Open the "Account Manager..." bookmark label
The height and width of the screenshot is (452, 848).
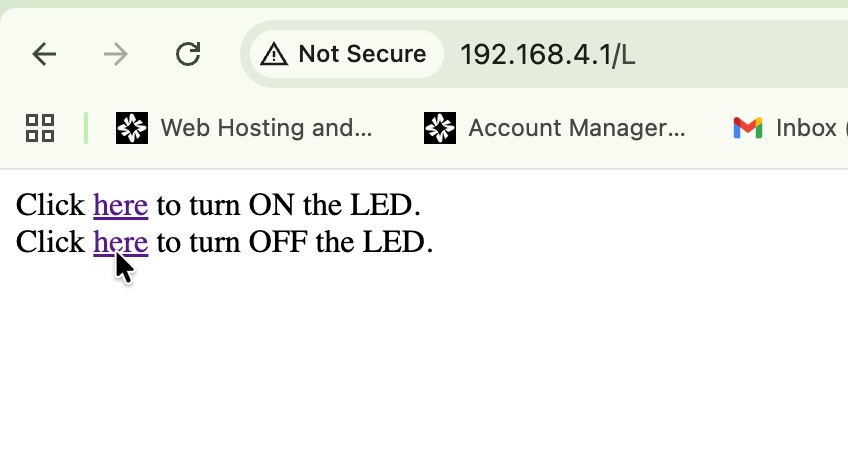click(x=576, y=128)
